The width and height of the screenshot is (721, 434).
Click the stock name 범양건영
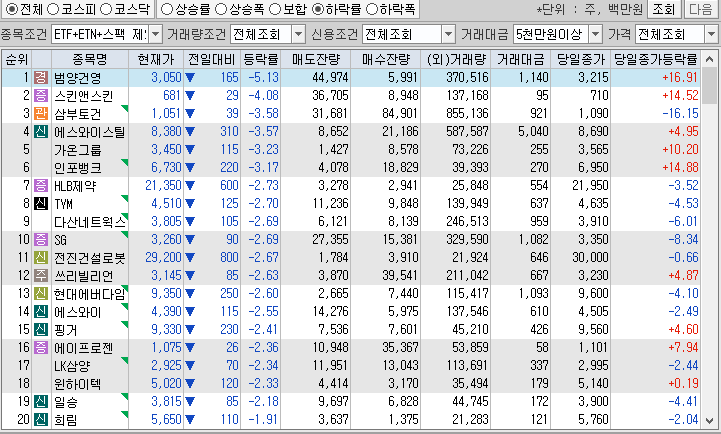[77, 78]
